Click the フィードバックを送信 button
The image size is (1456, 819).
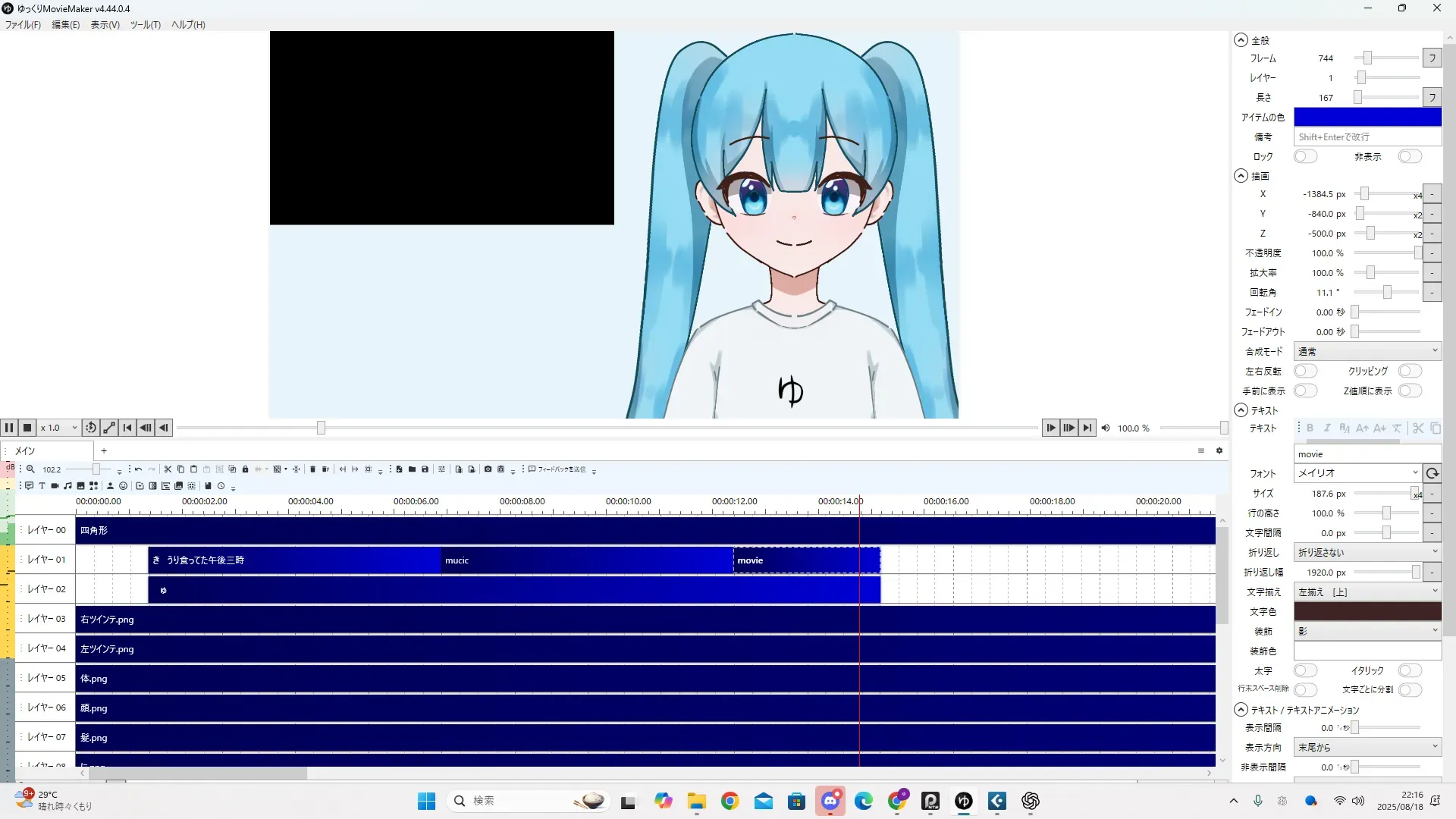pos(557,469)
